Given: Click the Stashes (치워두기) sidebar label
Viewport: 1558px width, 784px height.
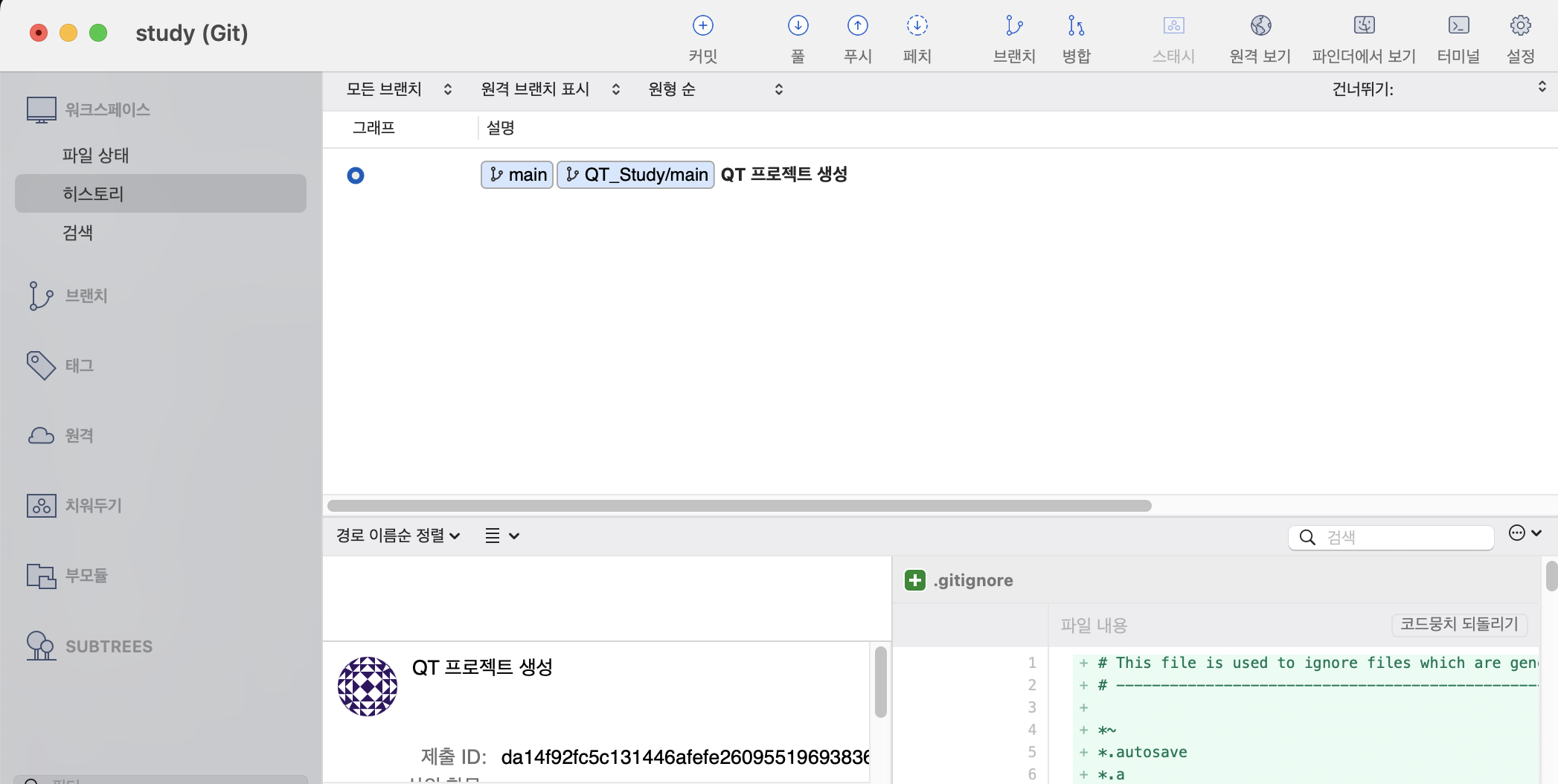Looking at the screenshot, I should tap(94, 506).
